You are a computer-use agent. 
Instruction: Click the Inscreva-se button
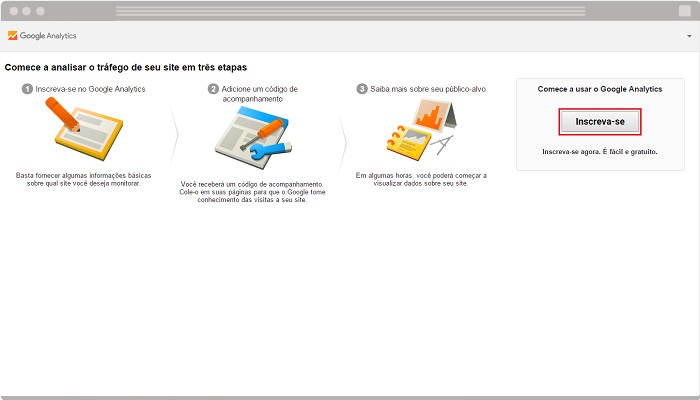click(600, 121)
